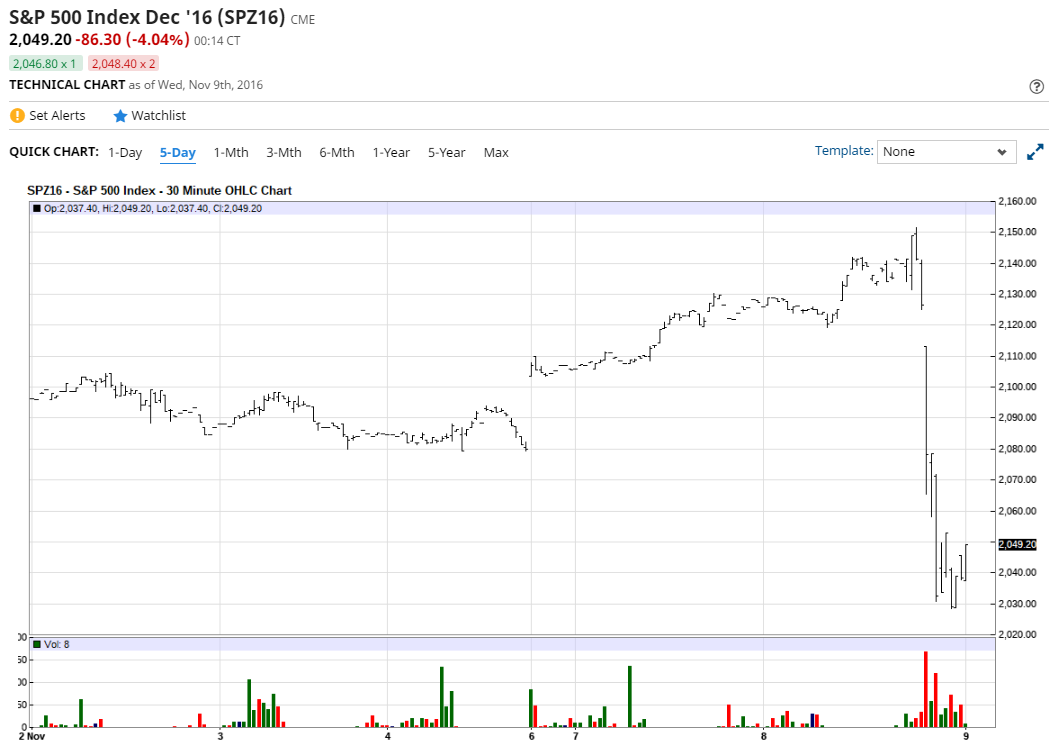Click the red ask 2,048.40 x 2
The width and height of the screenshot is (1052, 755).
[x=123, y=64]
